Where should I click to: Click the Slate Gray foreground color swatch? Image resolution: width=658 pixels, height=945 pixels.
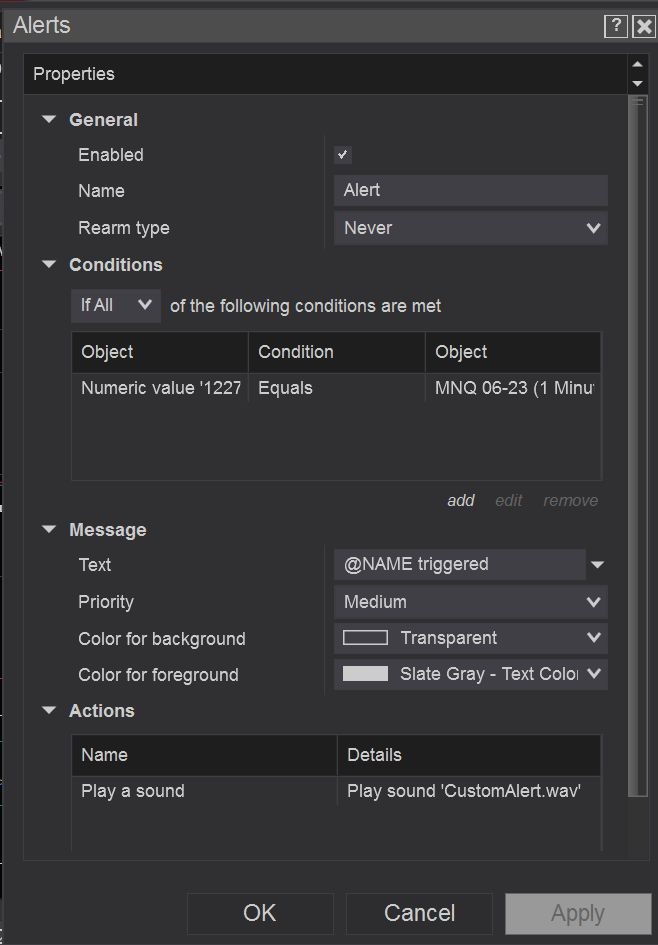pos(365,674)
